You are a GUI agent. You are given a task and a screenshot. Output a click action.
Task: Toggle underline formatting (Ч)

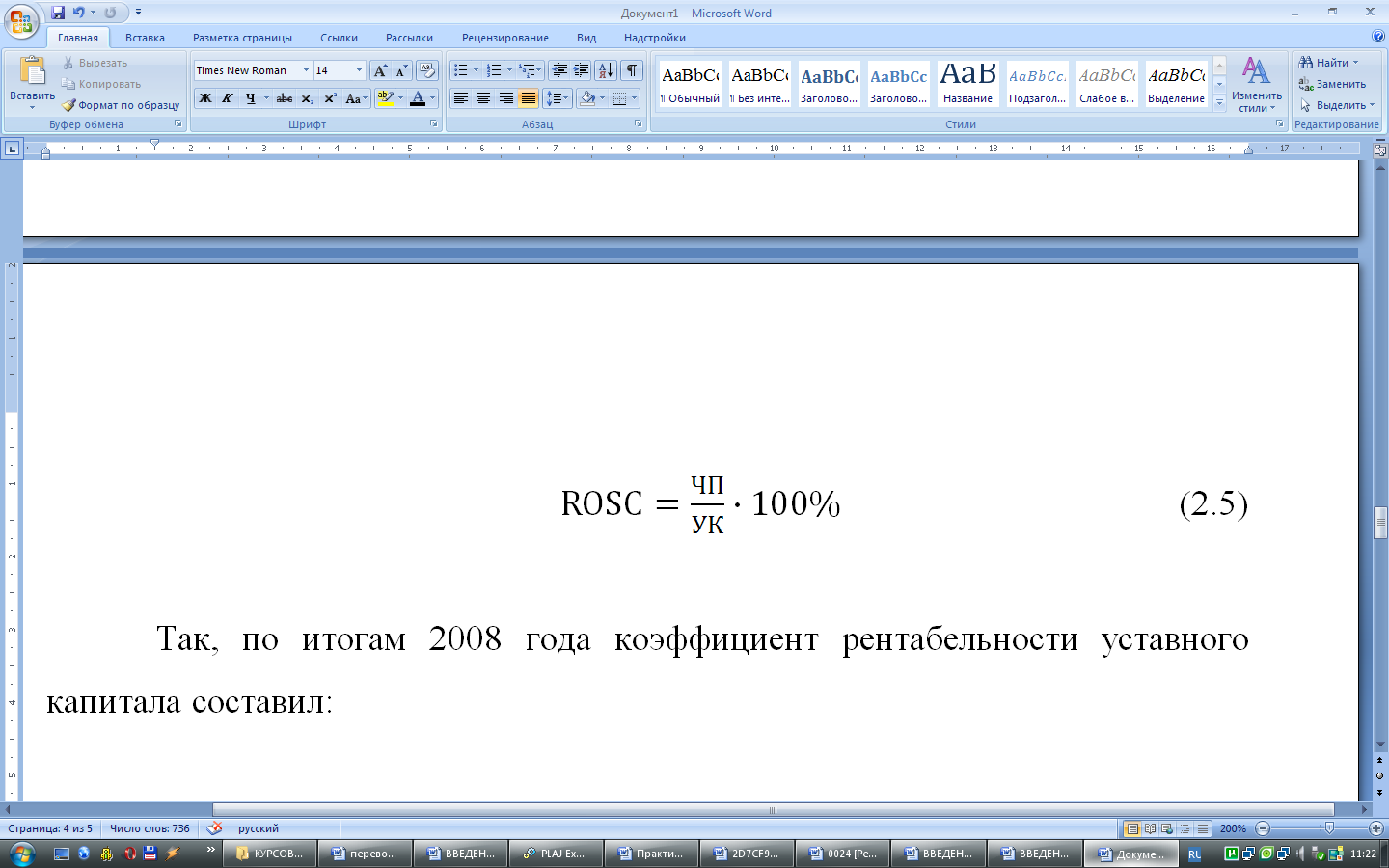pos(251,98)
